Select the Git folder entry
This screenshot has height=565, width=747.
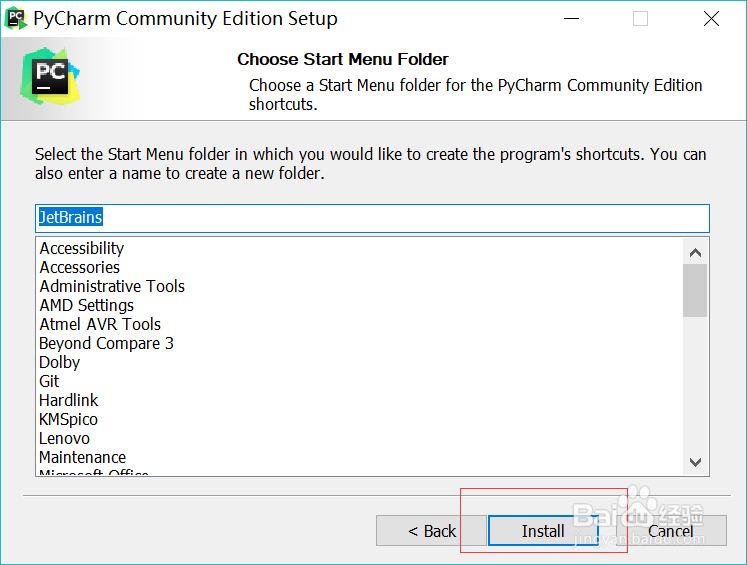tap(50, 381)
